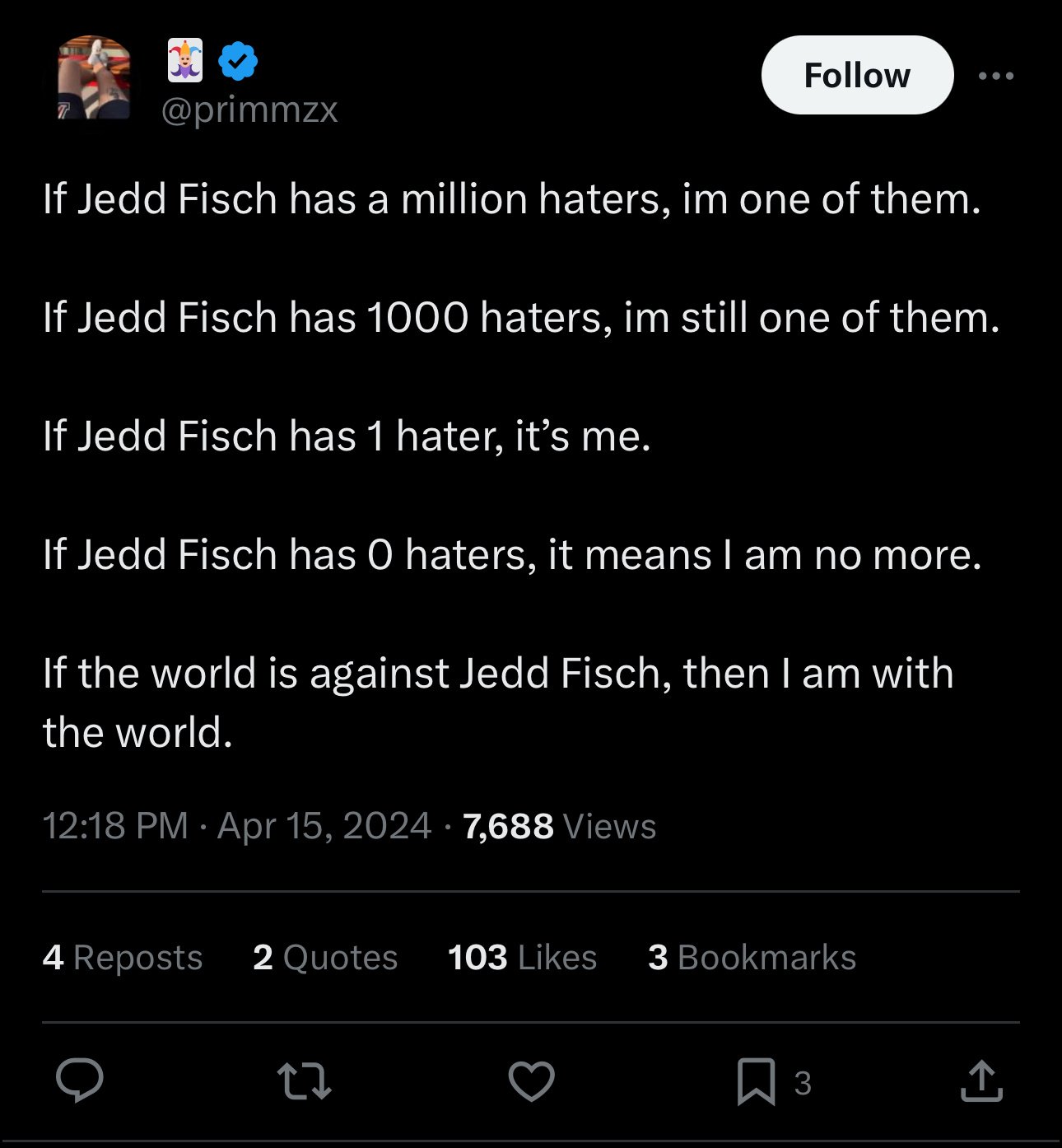Follow the @primmzx account

coord(857,75)
